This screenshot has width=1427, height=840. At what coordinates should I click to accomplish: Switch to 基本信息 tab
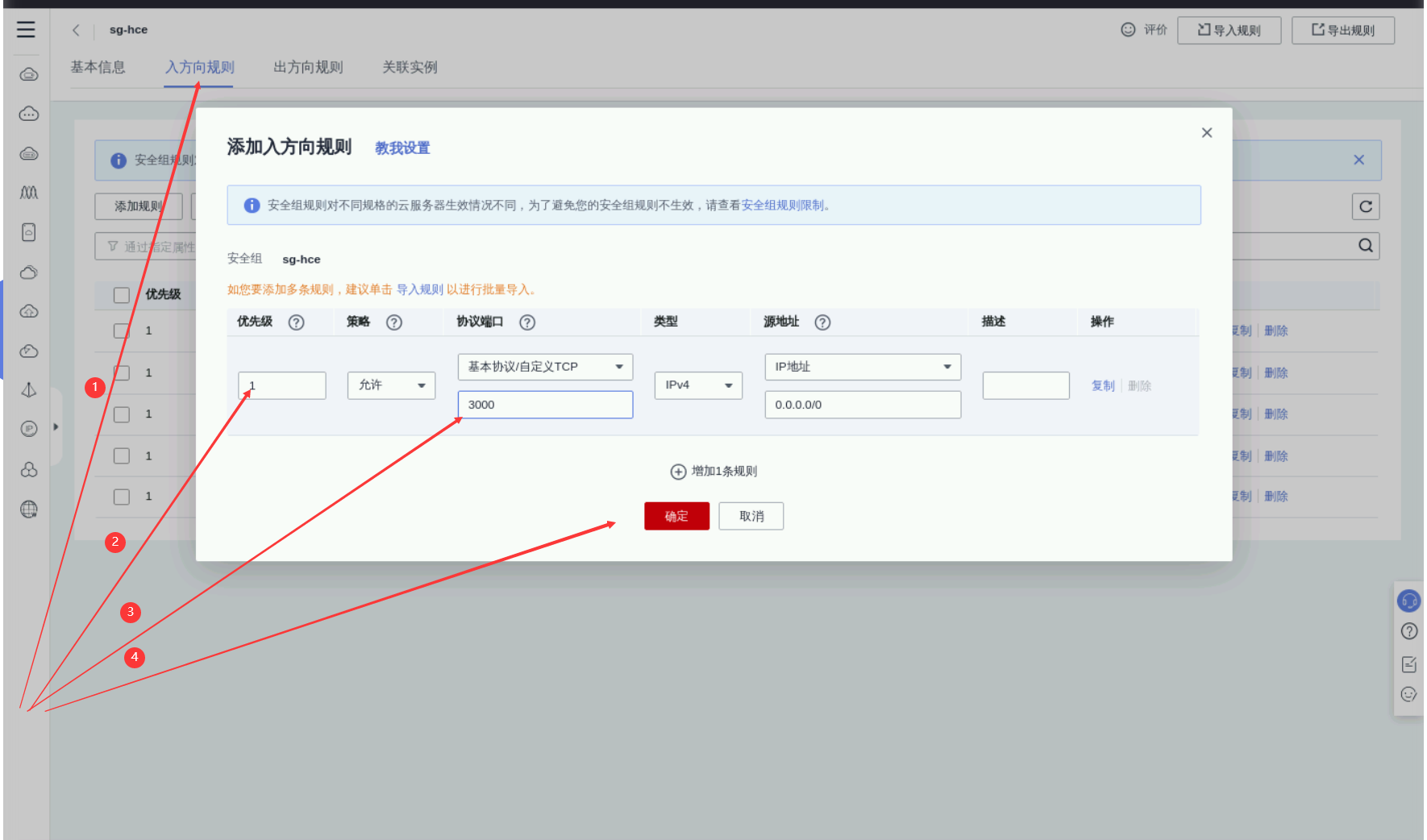pyautogui.click(x=98, y=67)
